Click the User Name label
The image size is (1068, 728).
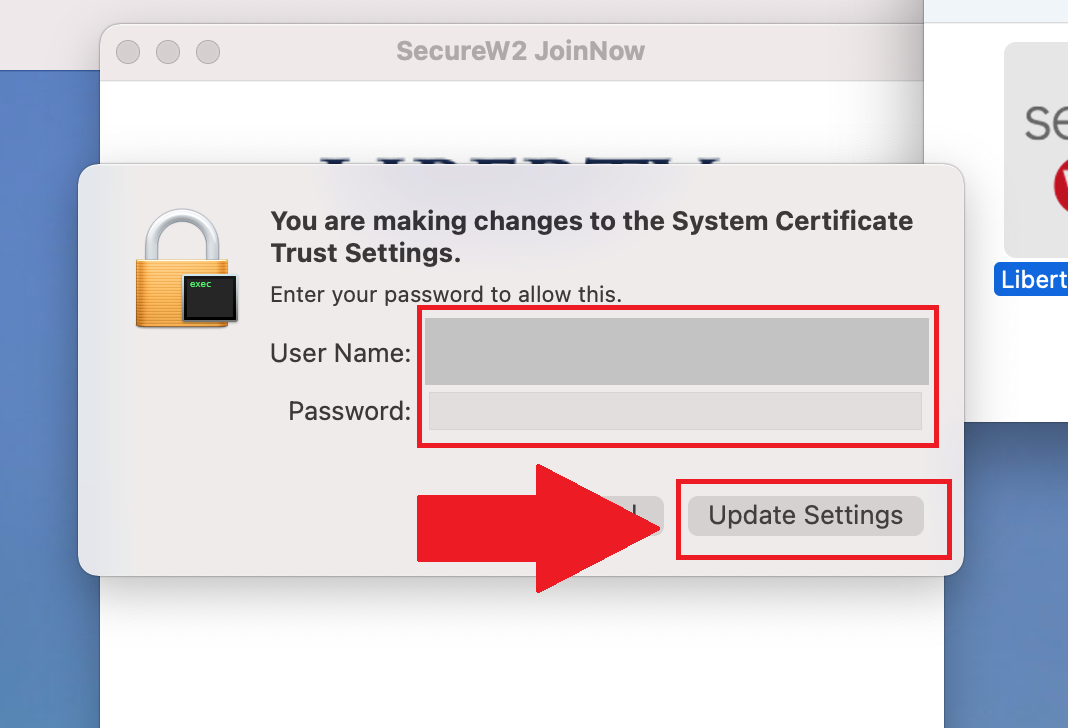[340, 352]
